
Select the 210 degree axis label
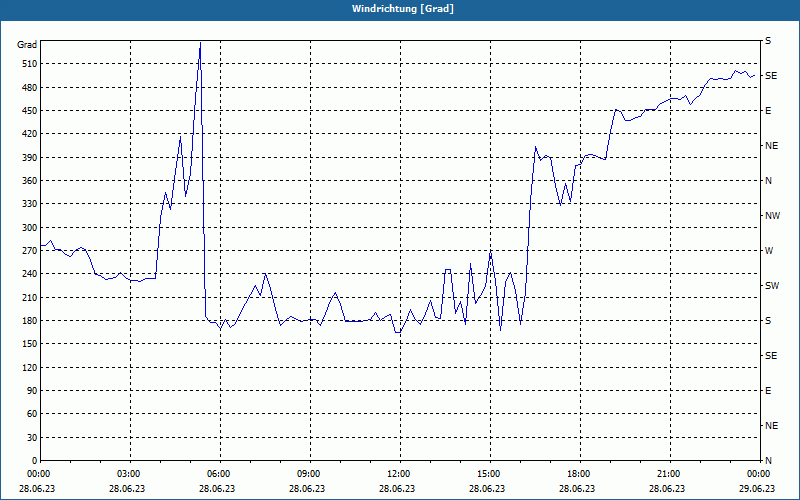click(30, 297)
